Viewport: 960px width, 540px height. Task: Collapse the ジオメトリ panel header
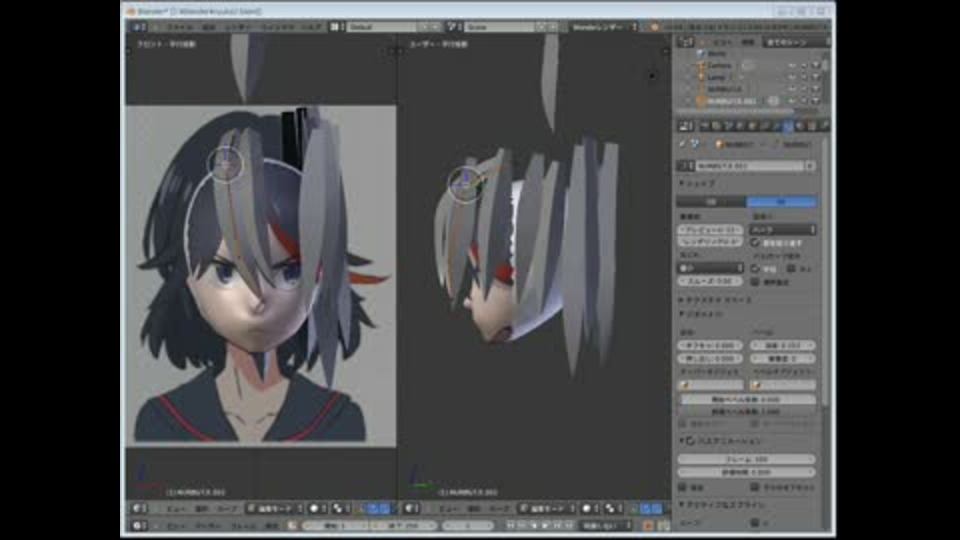[x=702, y=314]
